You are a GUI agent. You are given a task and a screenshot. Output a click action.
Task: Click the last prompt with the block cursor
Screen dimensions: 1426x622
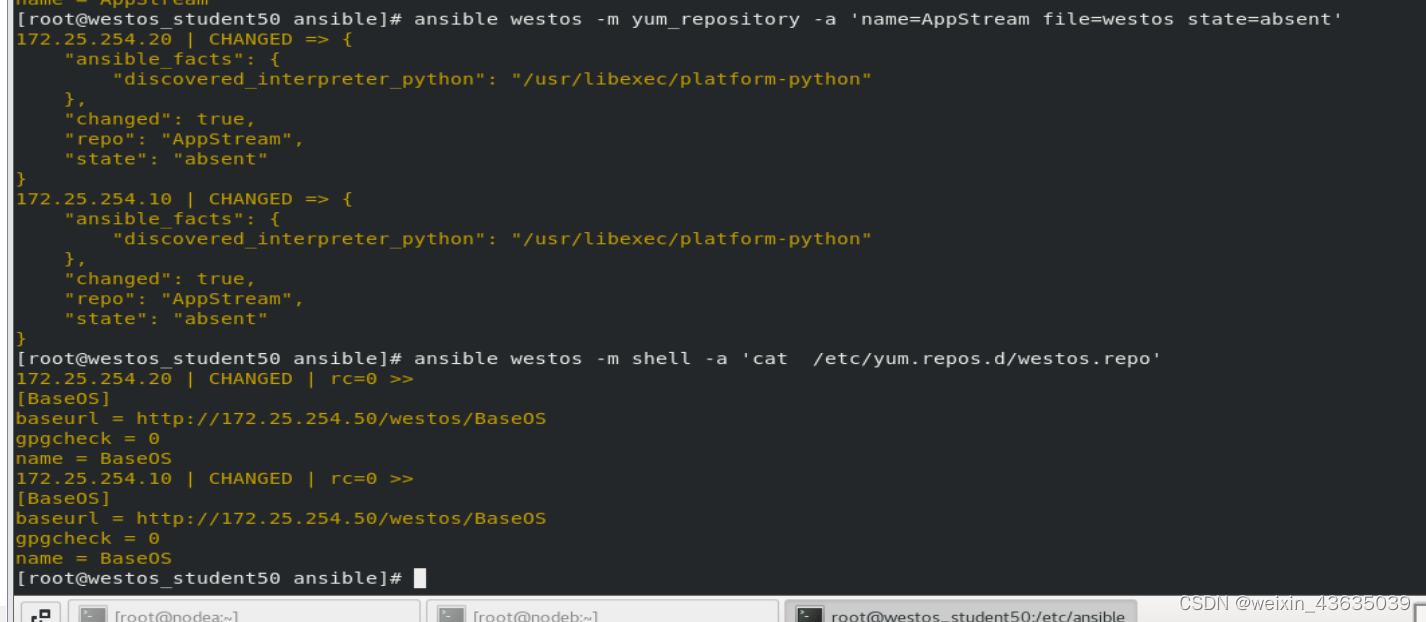pyautogui.click(x=221, y=578)
